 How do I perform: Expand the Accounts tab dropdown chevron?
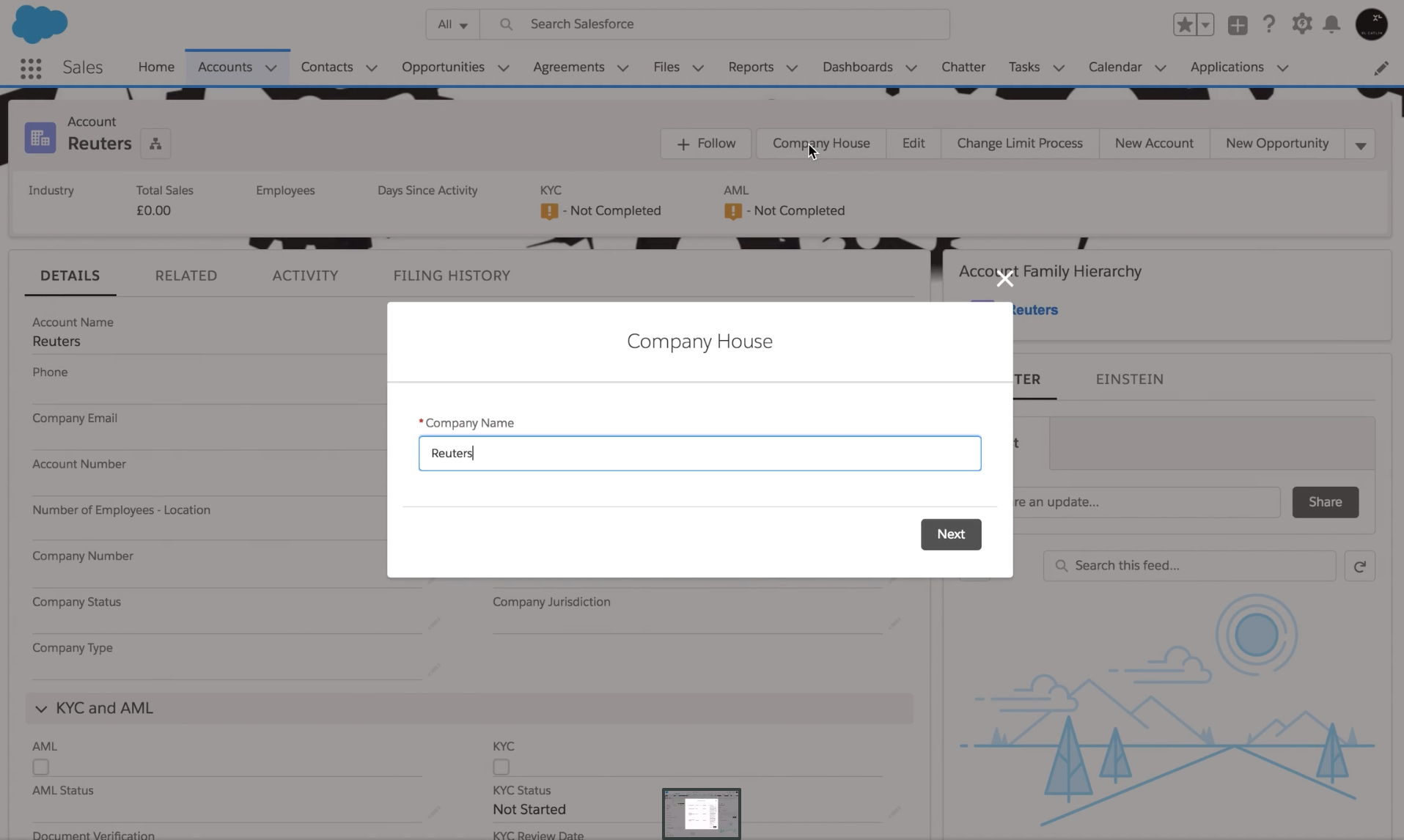[271, 68]
